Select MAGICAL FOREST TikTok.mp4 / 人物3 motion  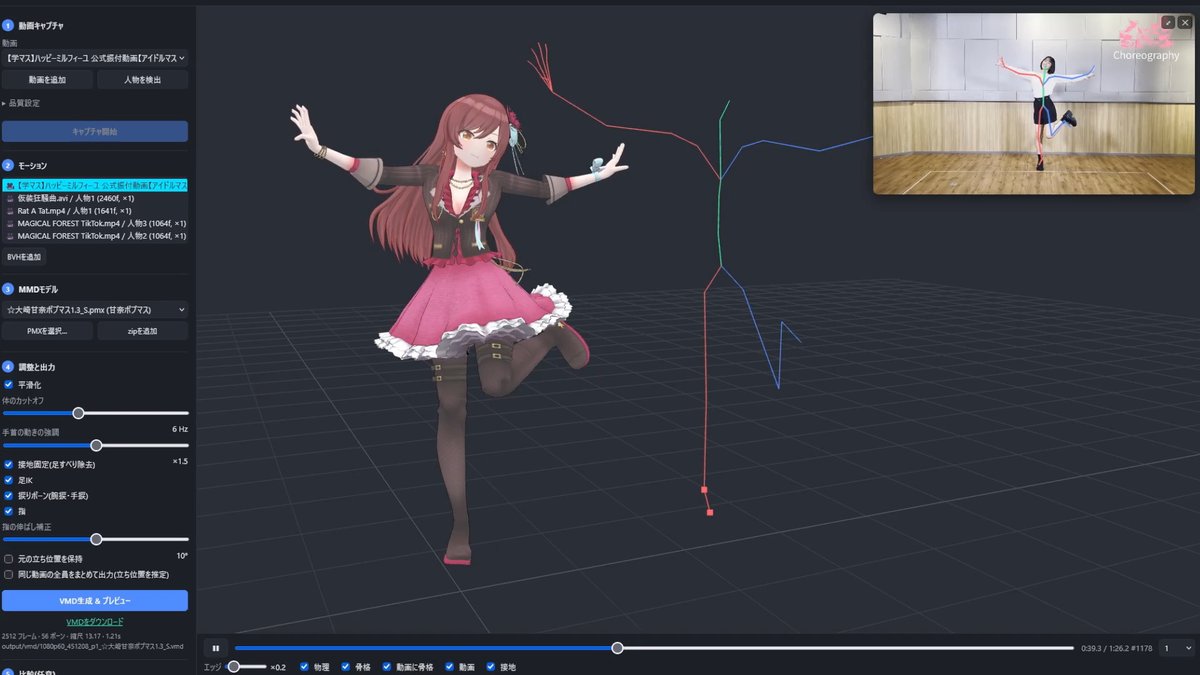click(95, 223)
